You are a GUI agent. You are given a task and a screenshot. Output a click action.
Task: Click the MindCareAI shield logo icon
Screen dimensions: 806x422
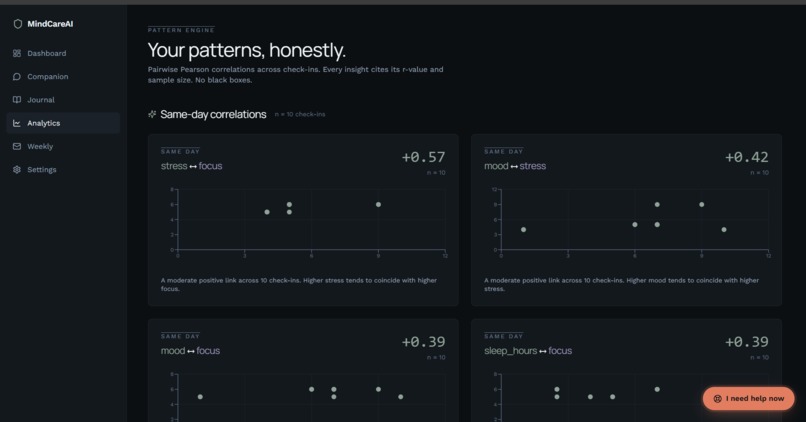tap(17, 24)
